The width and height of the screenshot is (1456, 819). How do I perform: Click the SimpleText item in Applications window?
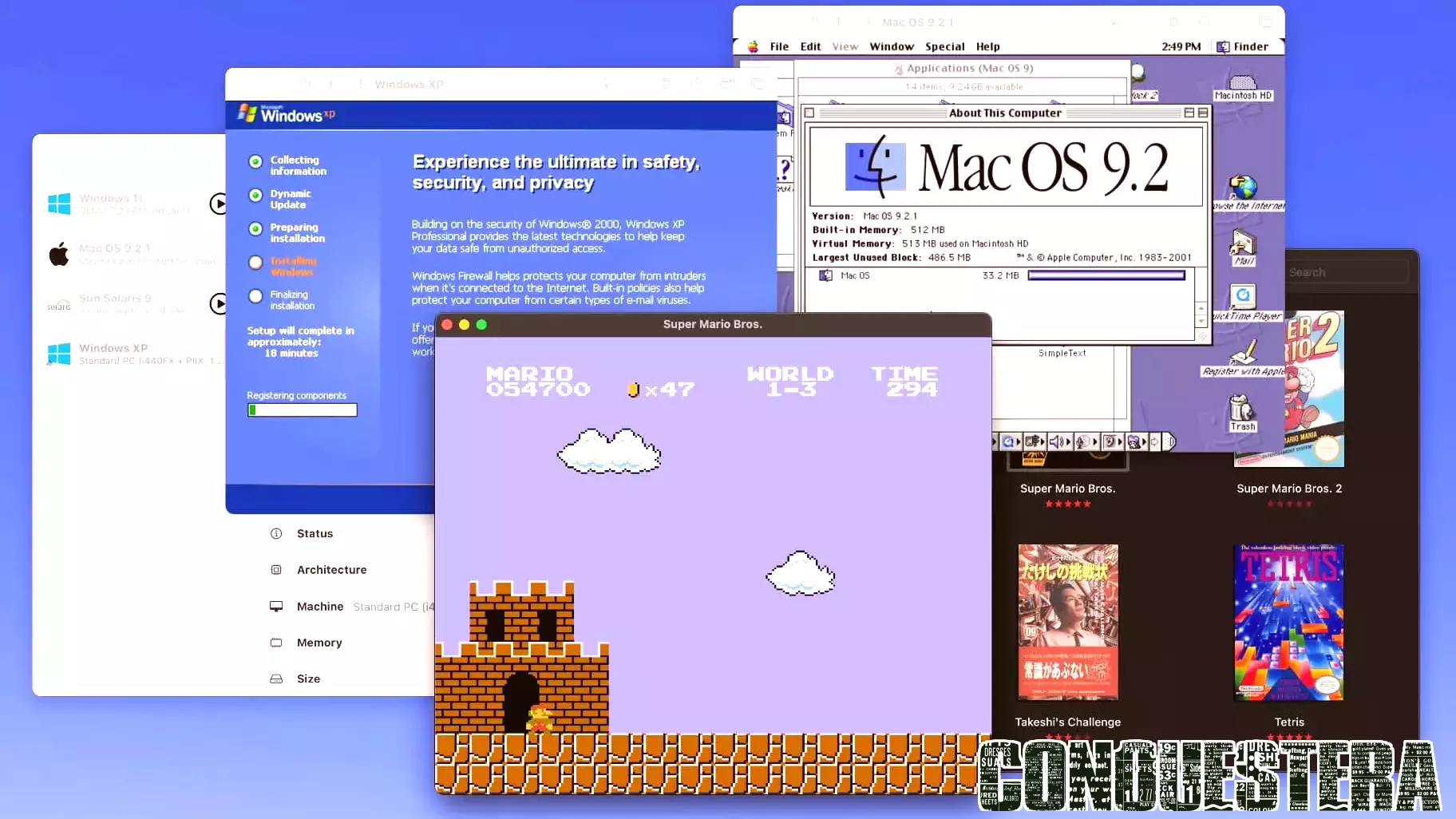click(1062, 353)
